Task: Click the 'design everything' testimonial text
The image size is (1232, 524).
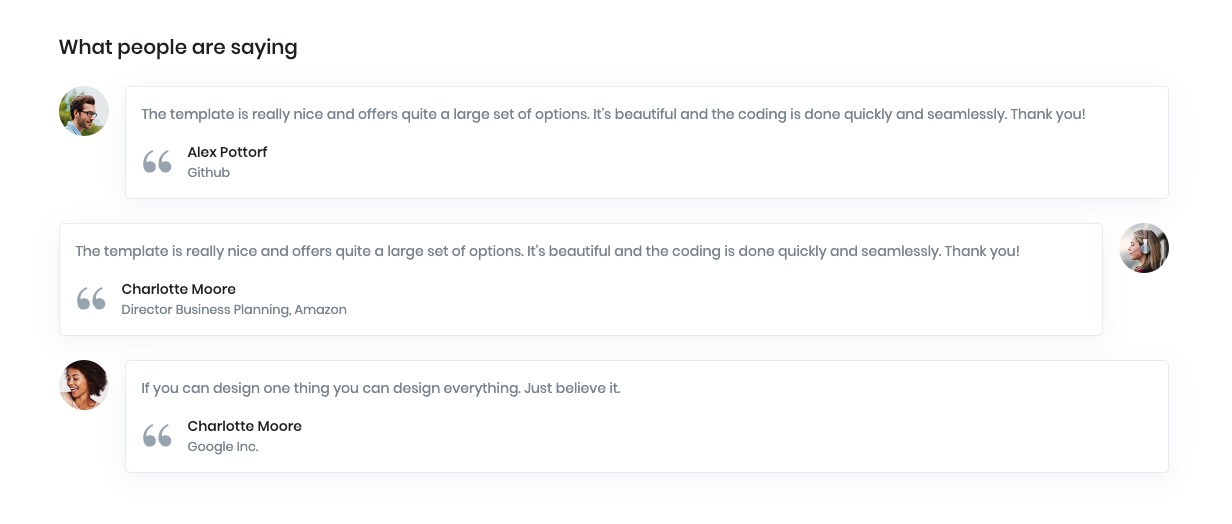Action: [x=381, y=388]
